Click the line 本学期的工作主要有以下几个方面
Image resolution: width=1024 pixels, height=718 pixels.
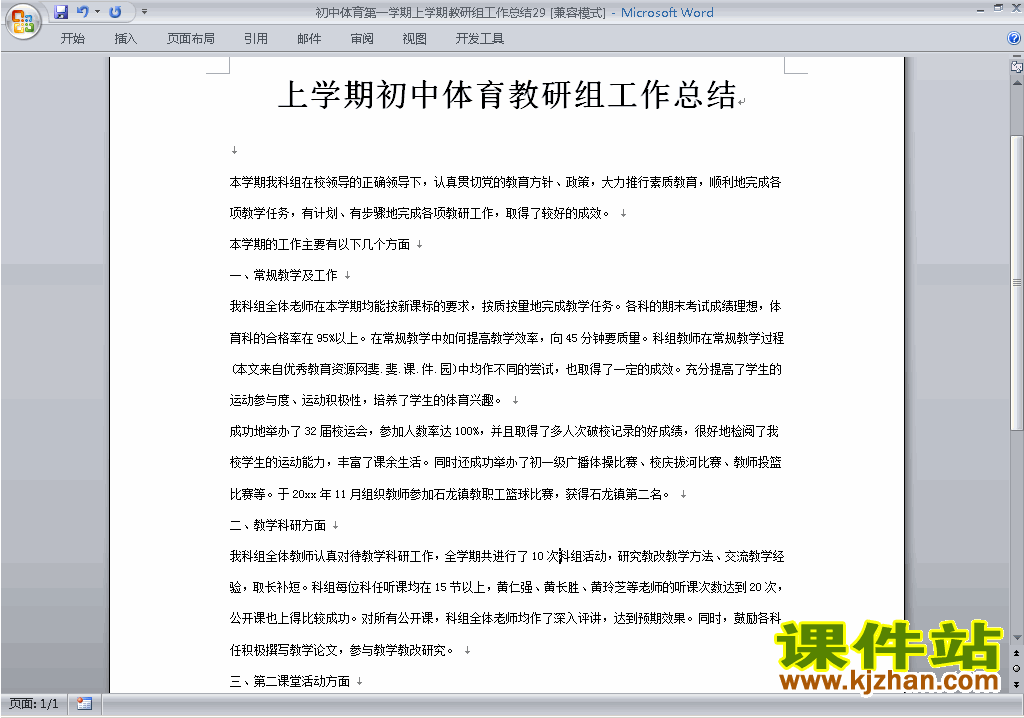click(x=319, y=244)
